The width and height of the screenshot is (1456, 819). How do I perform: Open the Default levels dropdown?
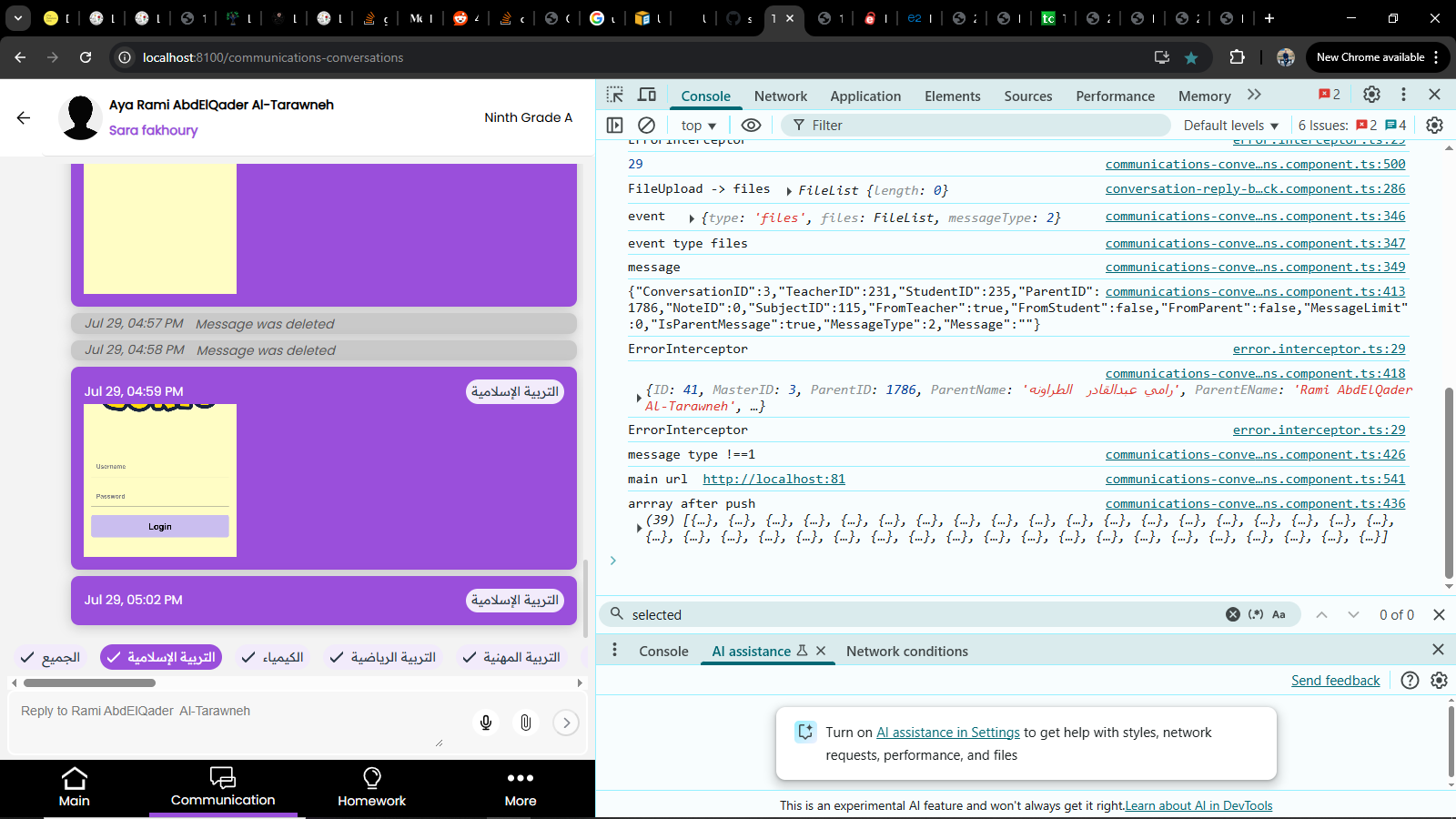(x=1230, y=126)
